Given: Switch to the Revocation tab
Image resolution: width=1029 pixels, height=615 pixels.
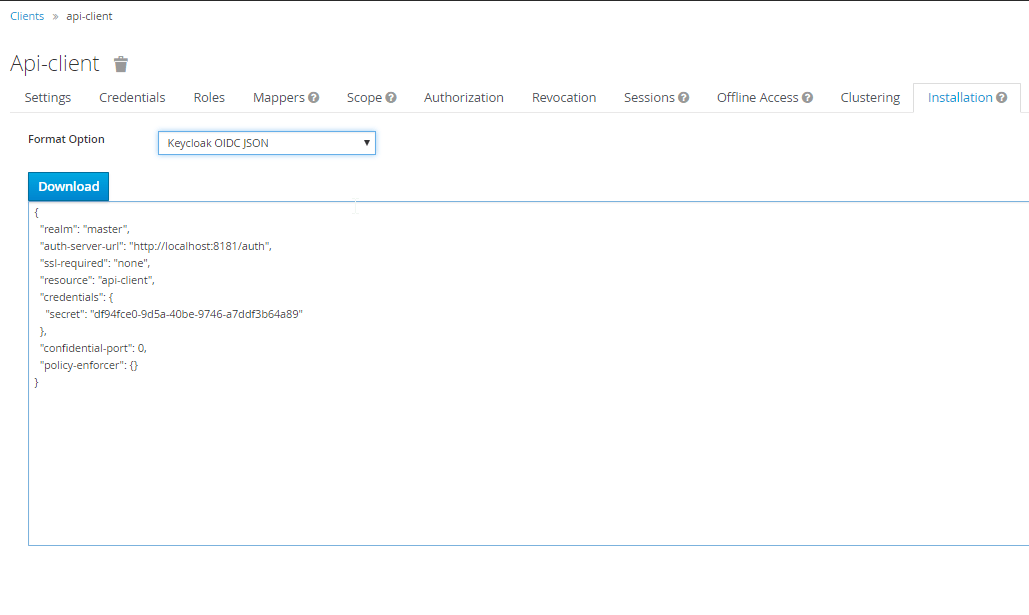Looking at the screenshot, I should pos(564,98).
